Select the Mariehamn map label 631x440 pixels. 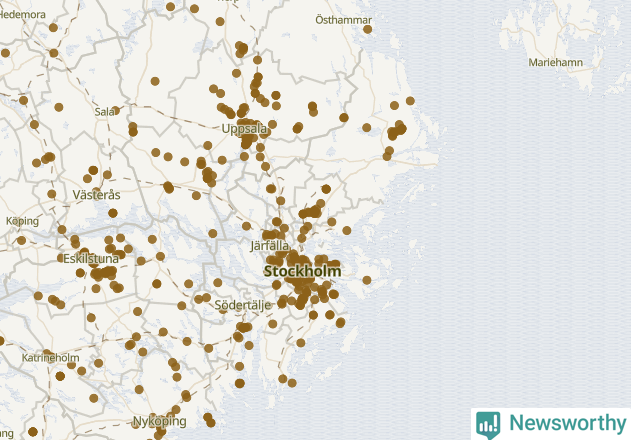coord(556,62)
